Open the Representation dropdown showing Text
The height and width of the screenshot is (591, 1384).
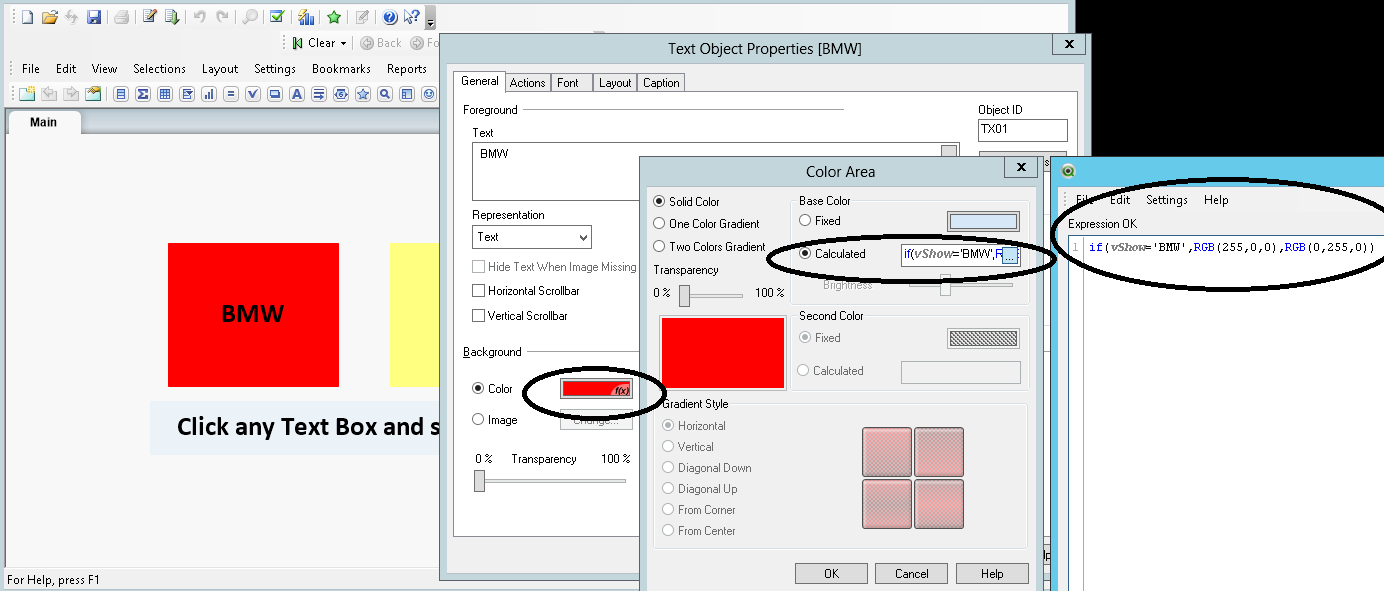point(531,237)
